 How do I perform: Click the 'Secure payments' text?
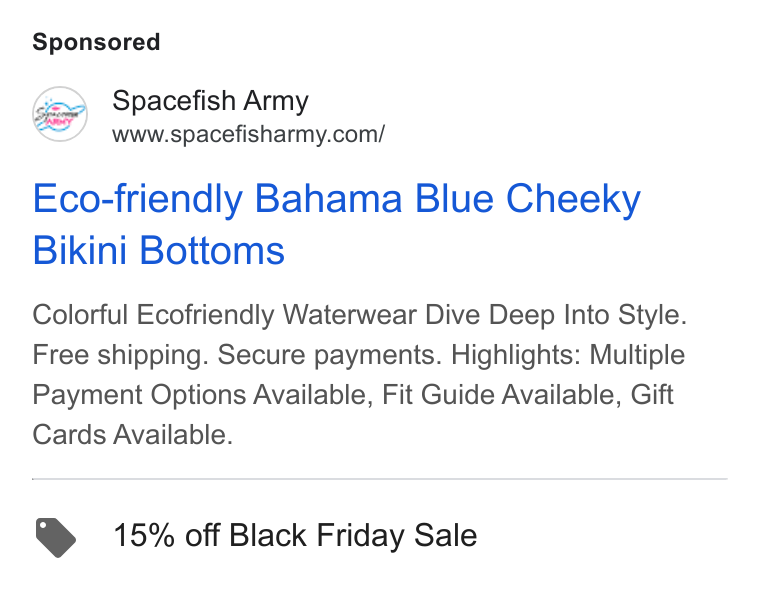326,355
